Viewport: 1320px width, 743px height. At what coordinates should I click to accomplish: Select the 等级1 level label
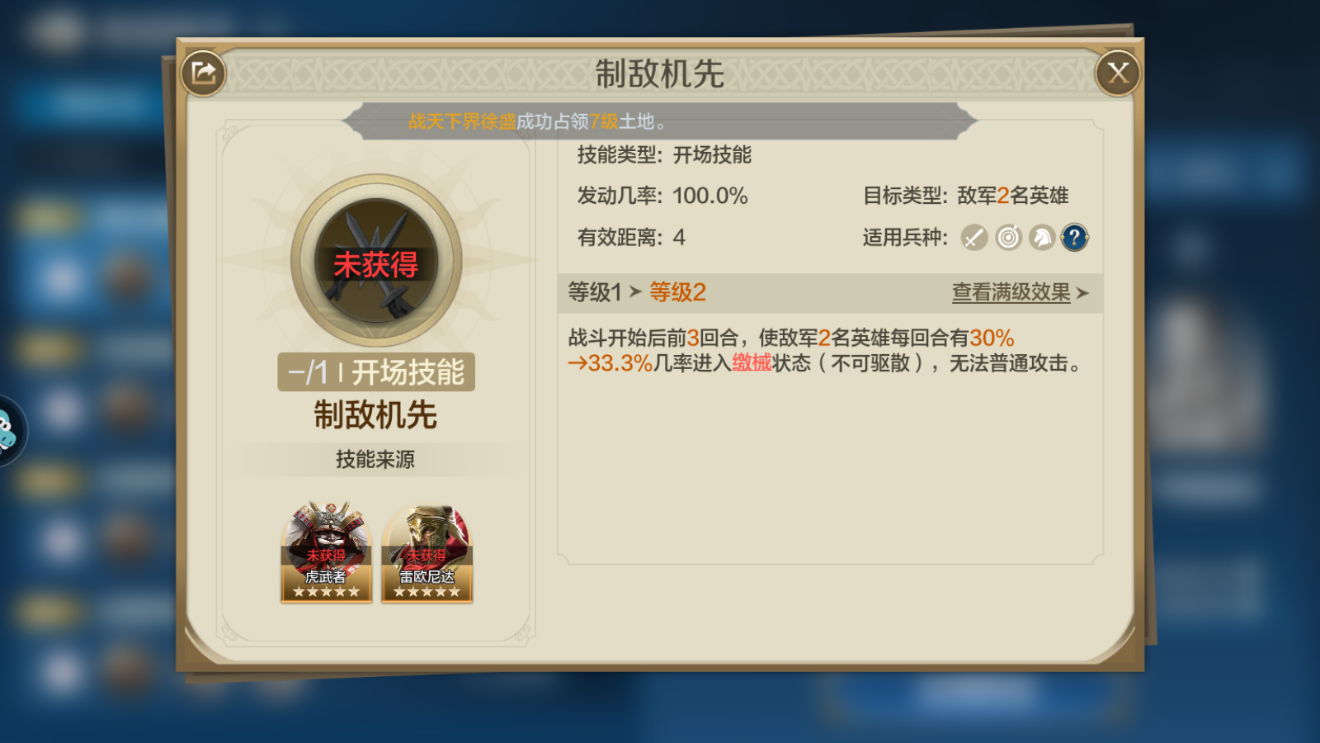pos(595,292)
